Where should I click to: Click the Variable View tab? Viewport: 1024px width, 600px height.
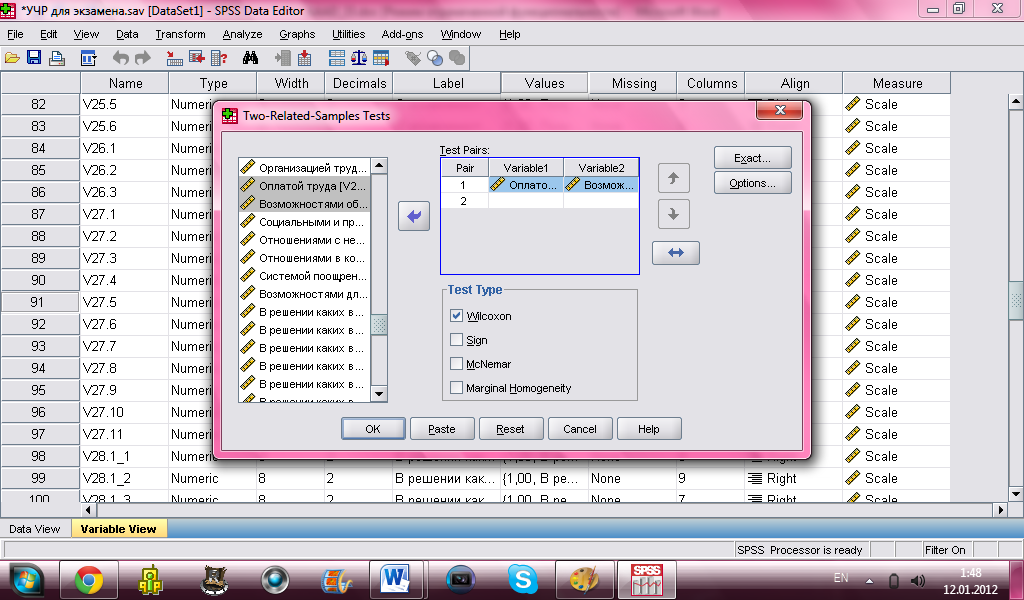point(118,529)
